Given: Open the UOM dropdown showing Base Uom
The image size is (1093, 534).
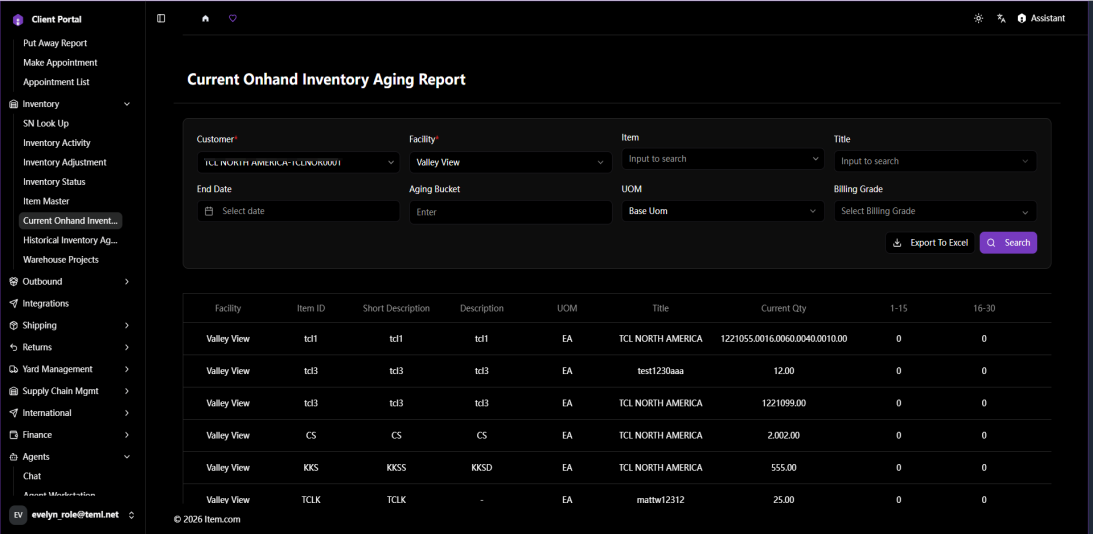Looking at the screenshot, I should tap(723, 211).
